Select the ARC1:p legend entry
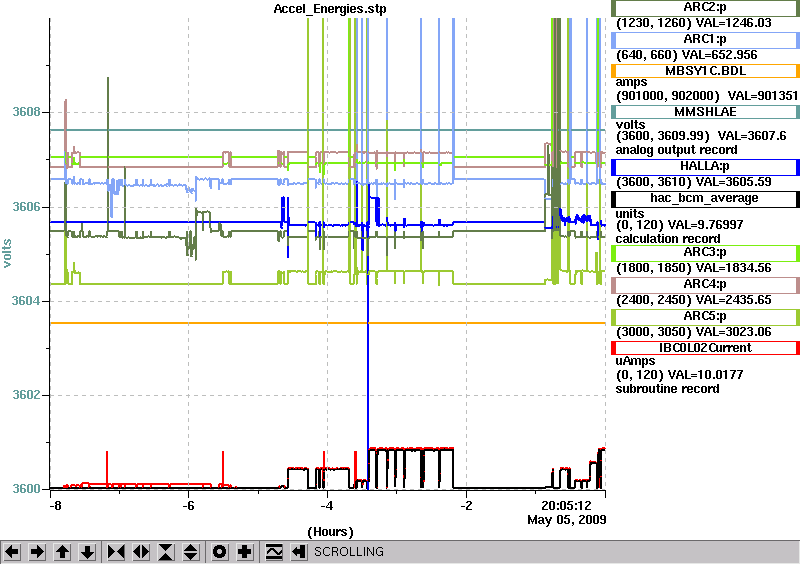Screen dimensions: 800x564 tap(705, 39)
